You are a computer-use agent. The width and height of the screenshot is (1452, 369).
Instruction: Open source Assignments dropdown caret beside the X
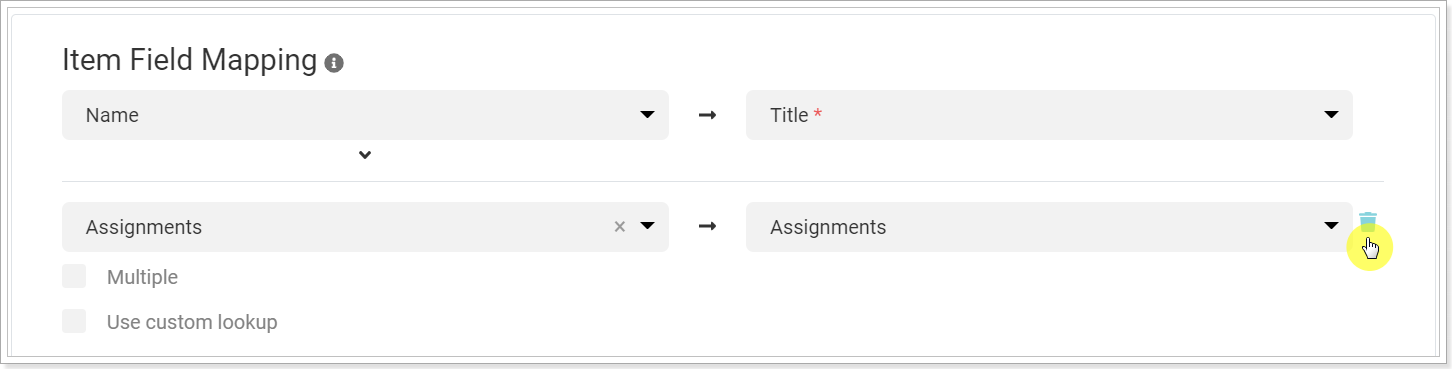(647, 227)
